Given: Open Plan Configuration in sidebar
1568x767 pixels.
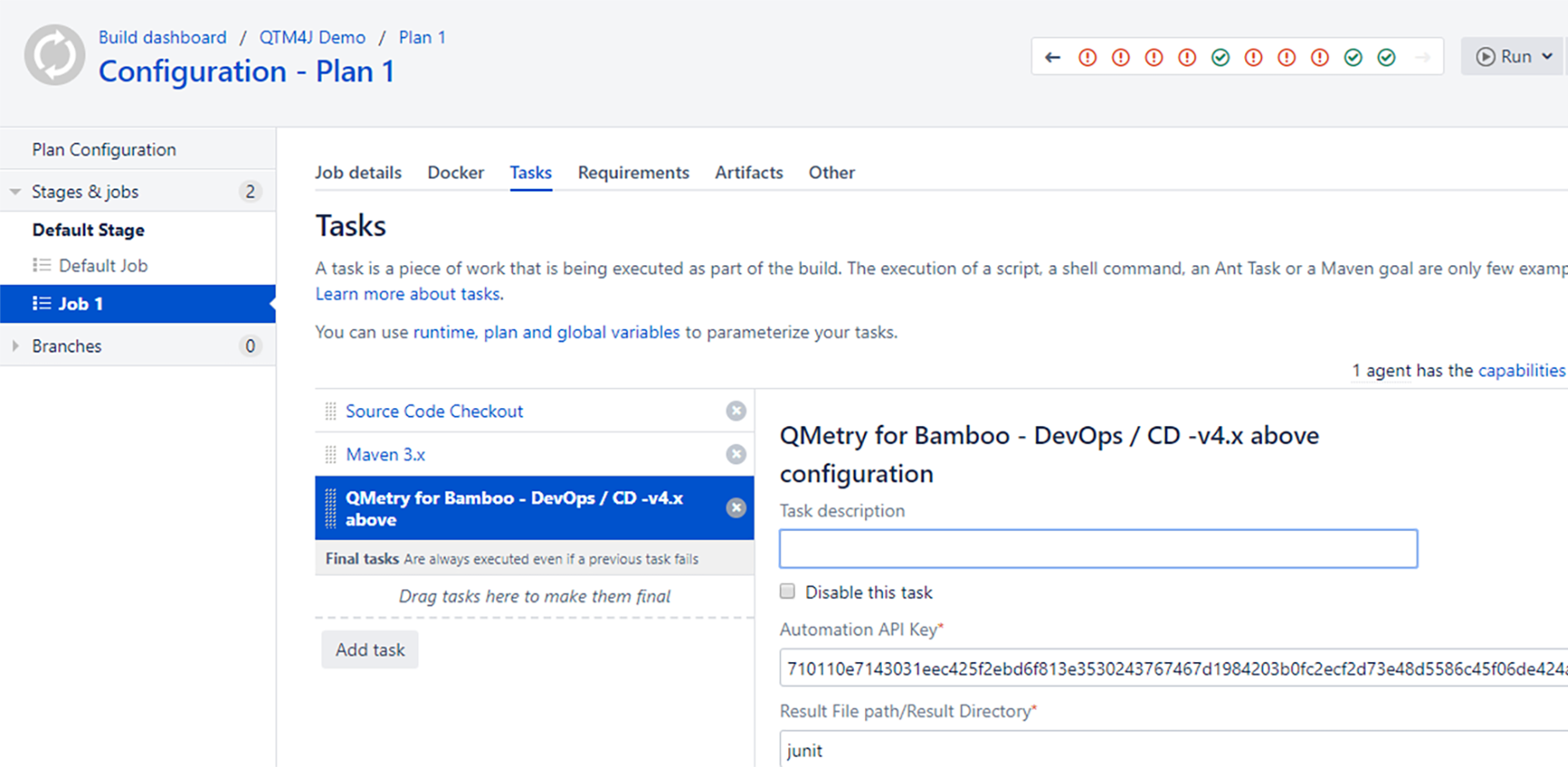Looking at the screenshot, I should coord(104,149).
